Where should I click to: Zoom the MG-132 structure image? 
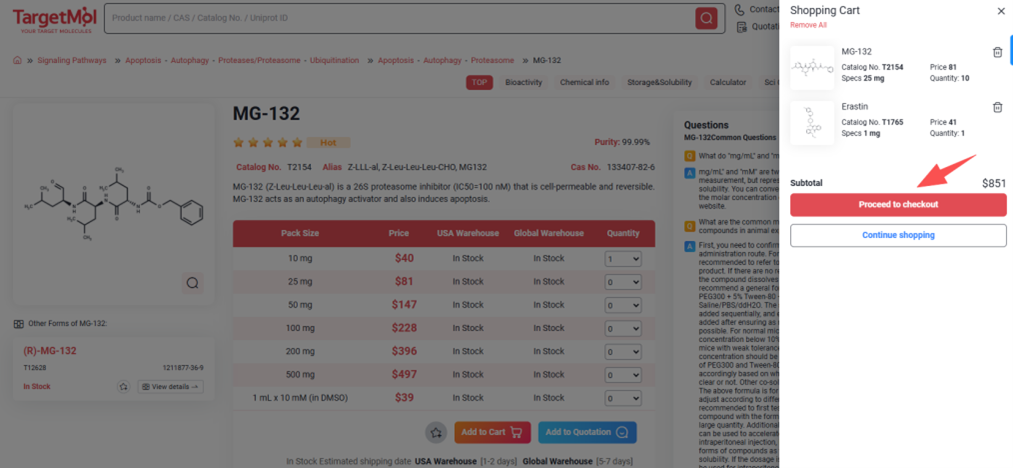[192, 283]
